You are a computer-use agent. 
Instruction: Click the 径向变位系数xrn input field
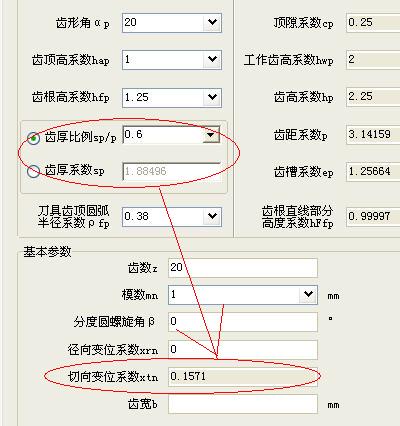click(x=243, y=349)
